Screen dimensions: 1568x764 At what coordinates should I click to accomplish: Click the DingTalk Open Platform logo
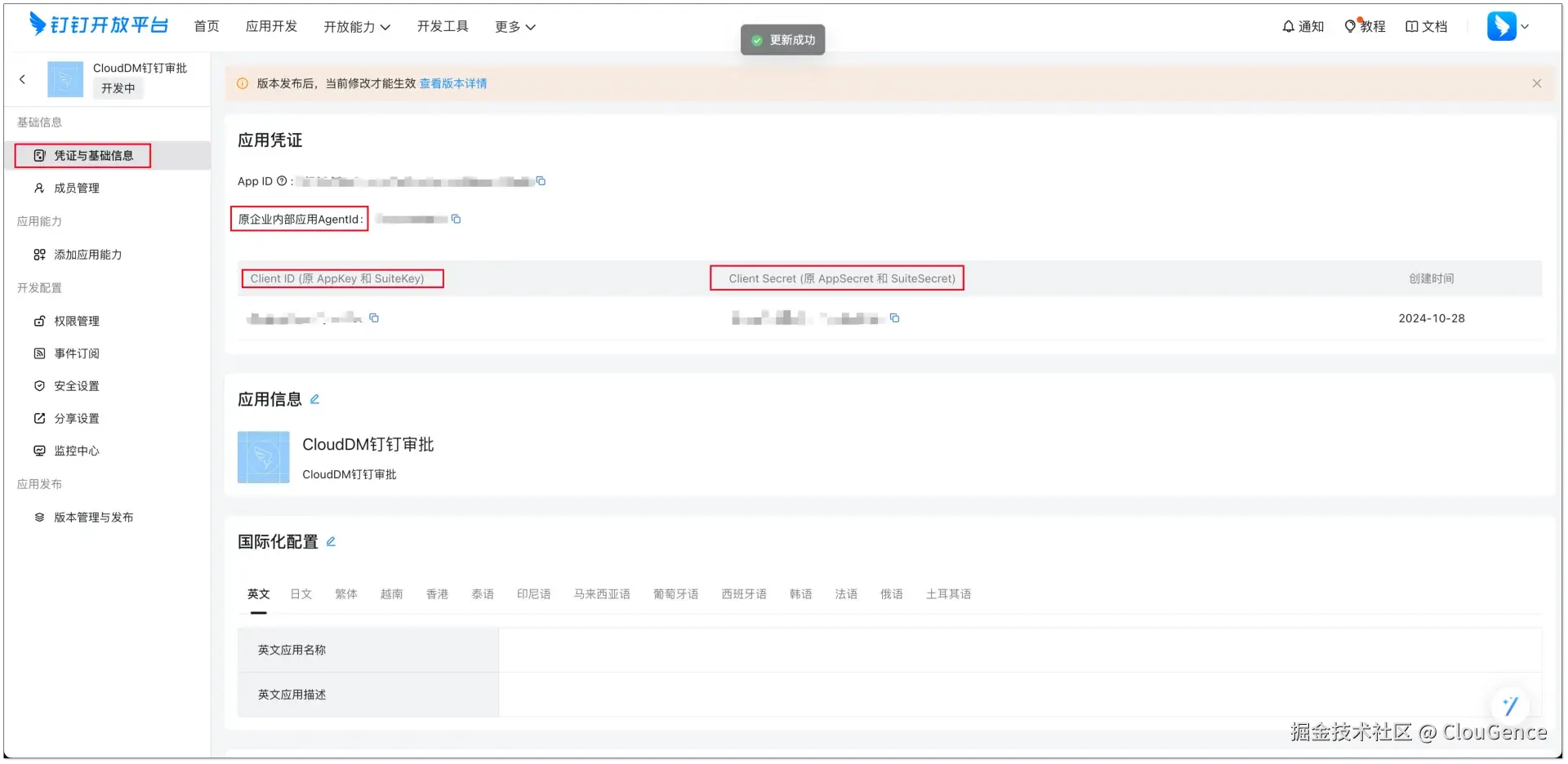(99, 25)
